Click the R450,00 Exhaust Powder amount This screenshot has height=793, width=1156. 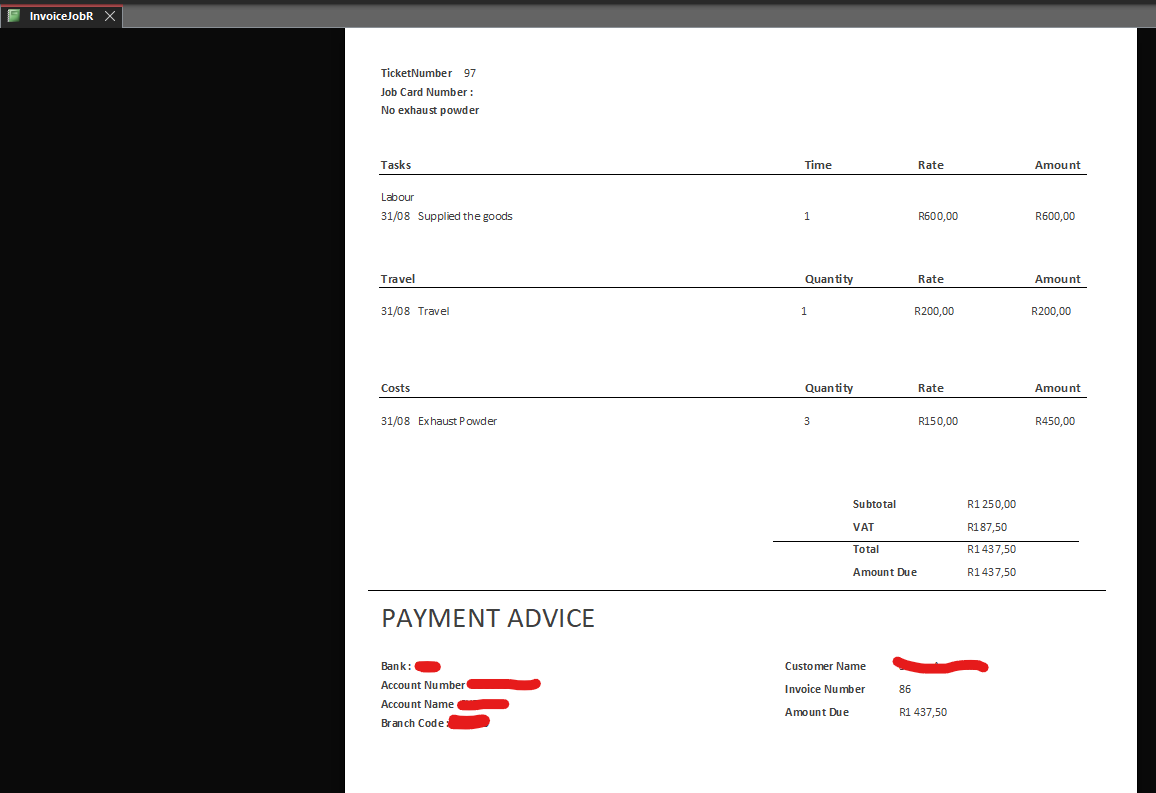(x=1055, y=421)
